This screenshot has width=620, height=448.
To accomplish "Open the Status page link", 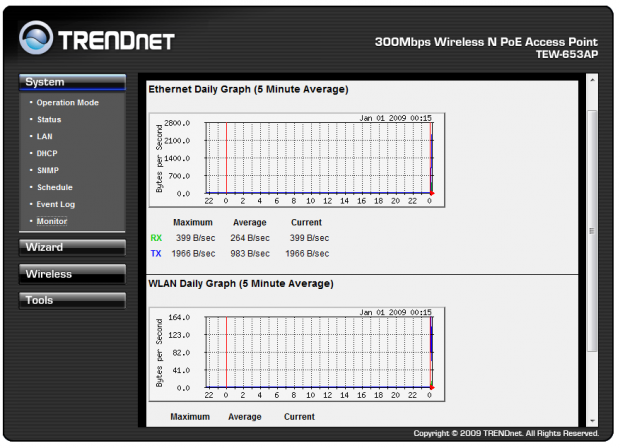I will pyautogui.click(x=49, y=119).
